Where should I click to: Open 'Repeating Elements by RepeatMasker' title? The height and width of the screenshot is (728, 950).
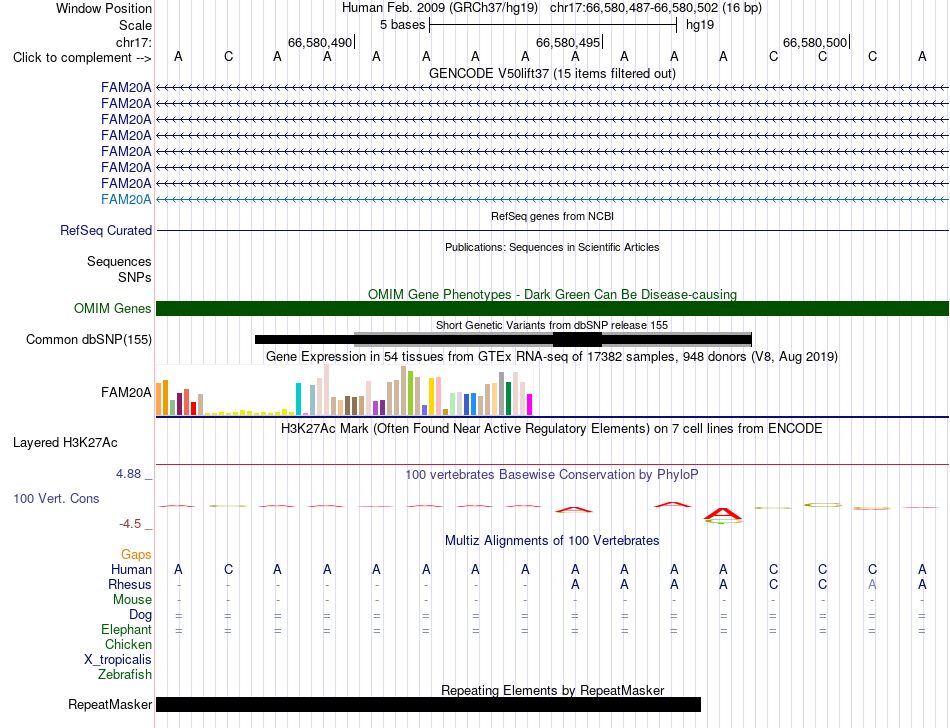(x=552, y=690)
